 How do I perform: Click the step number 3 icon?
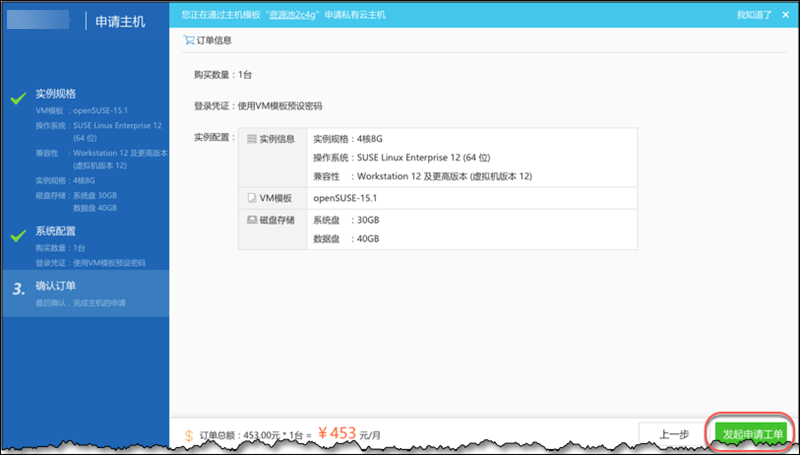click(18, 290)
